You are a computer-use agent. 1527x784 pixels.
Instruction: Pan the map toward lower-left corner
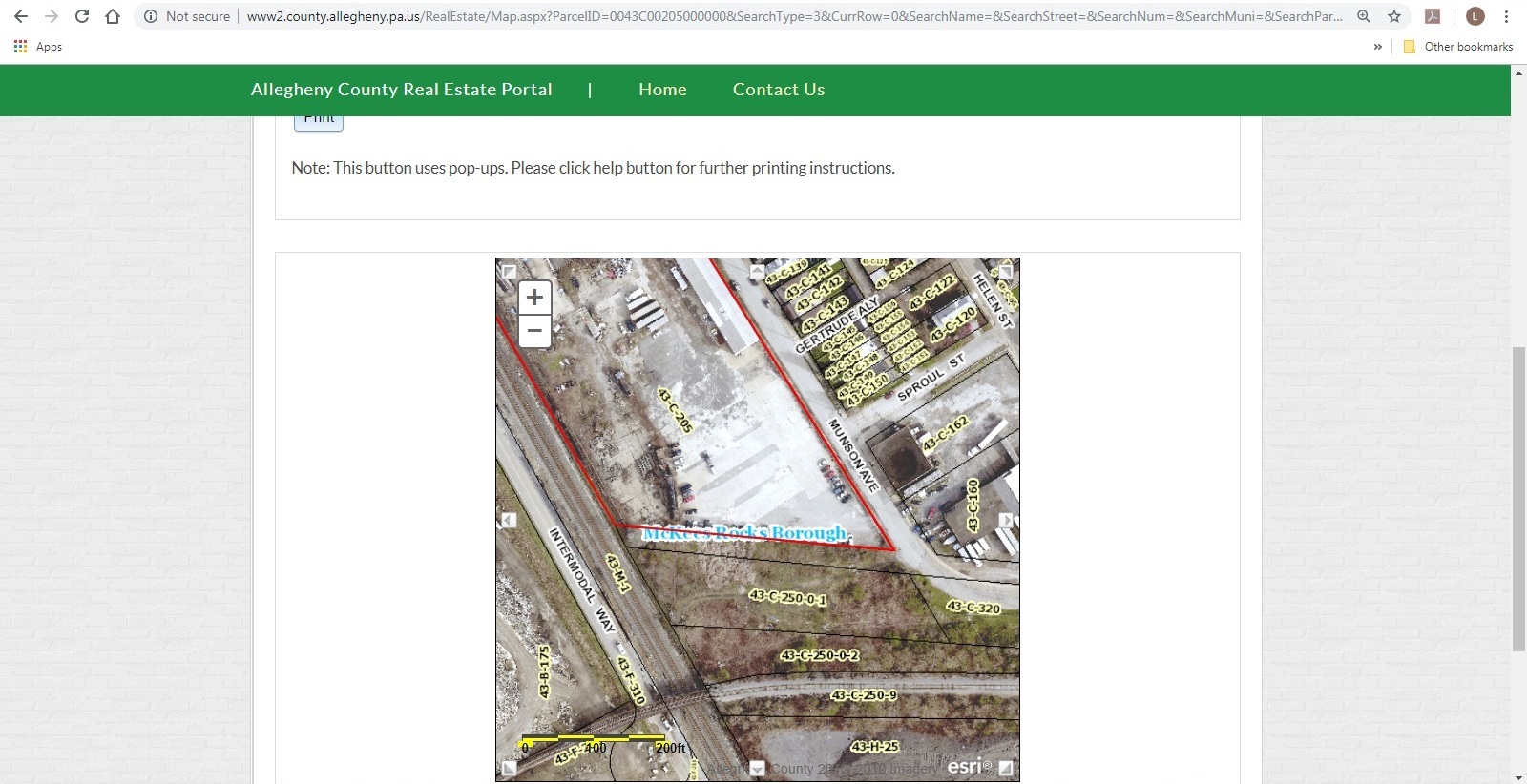[x=509, y=768]
